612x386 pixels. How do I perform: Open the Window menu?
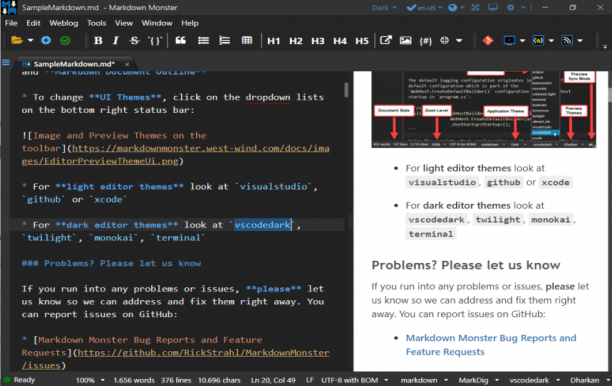(x=157, y=23)
